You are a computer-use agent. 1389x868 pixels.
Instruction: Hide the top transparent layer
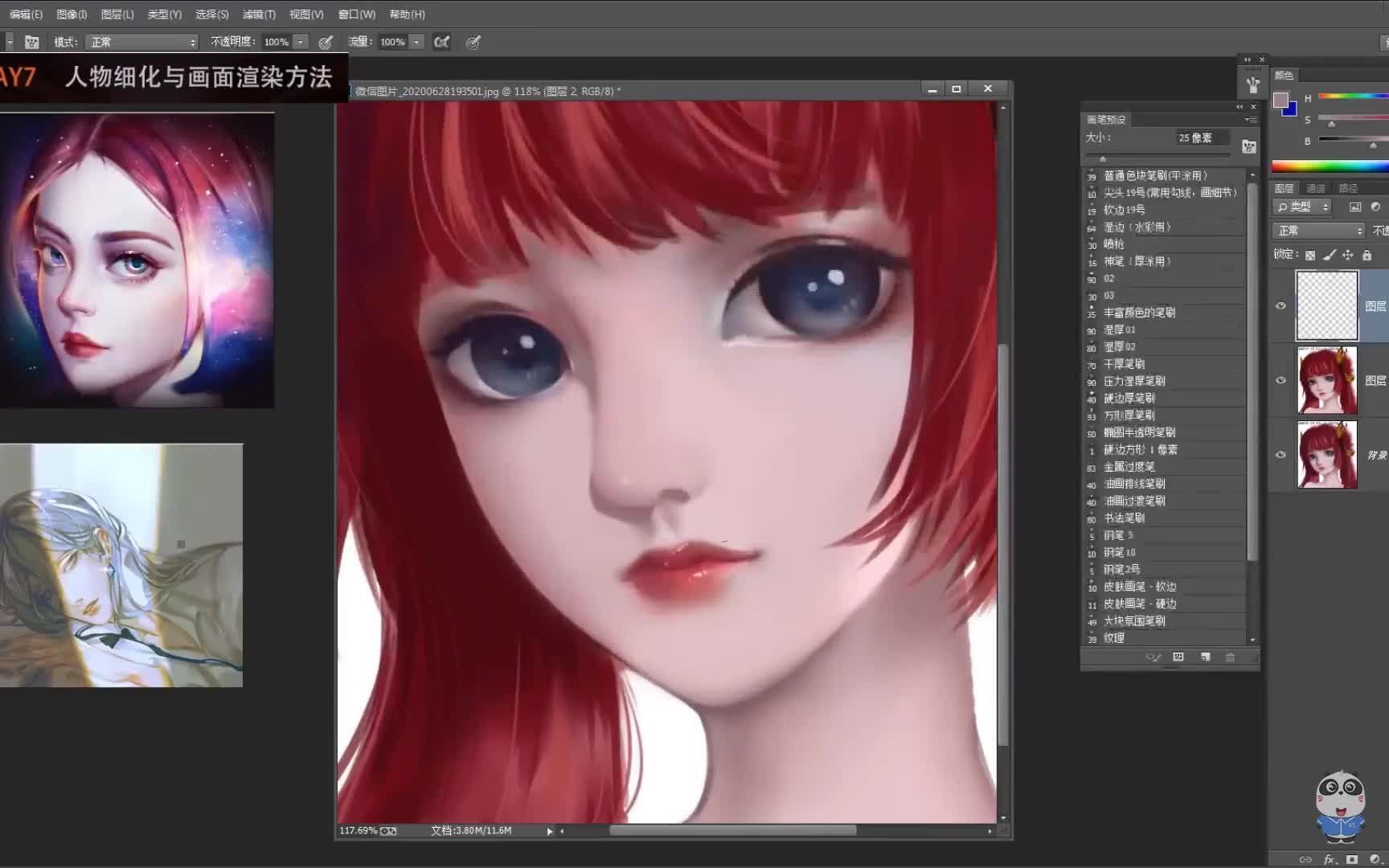(x=1281, y=306)
